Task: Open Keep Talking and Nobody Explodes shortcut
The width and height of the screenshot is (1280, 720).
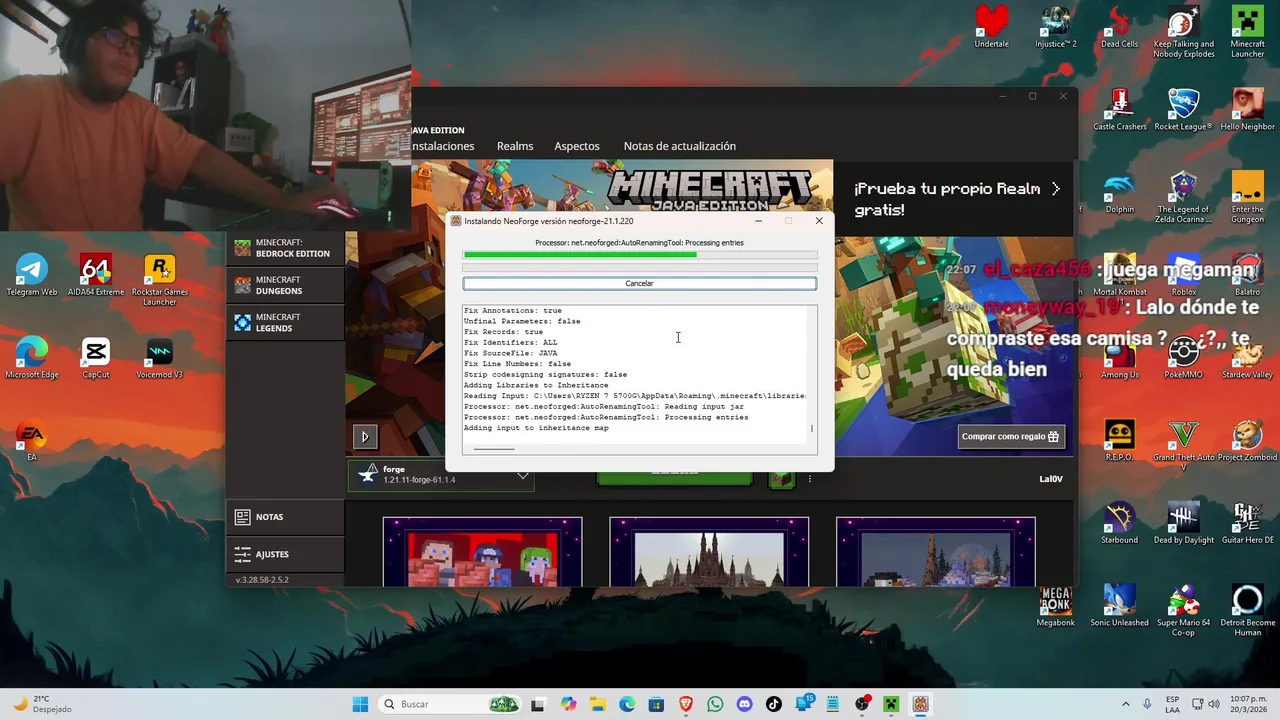Action: 1183,31
